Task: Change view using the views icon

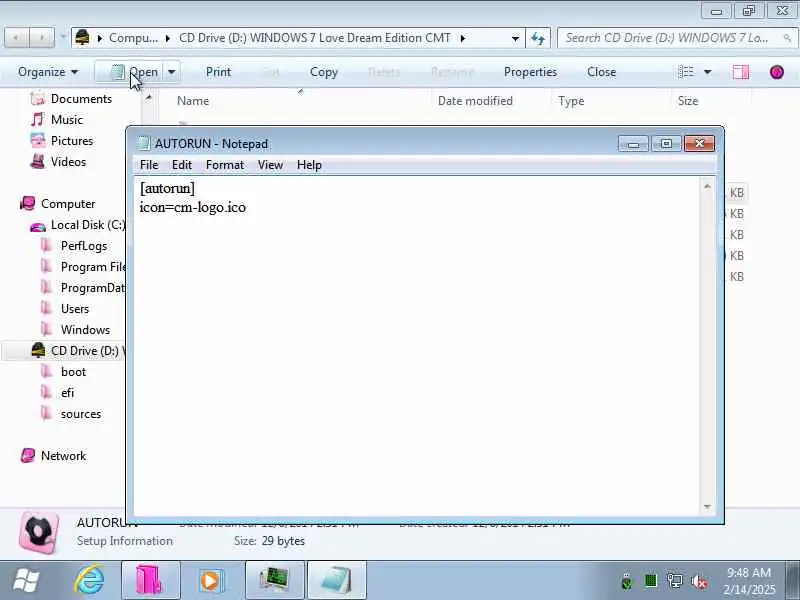Action: point(686,72)
